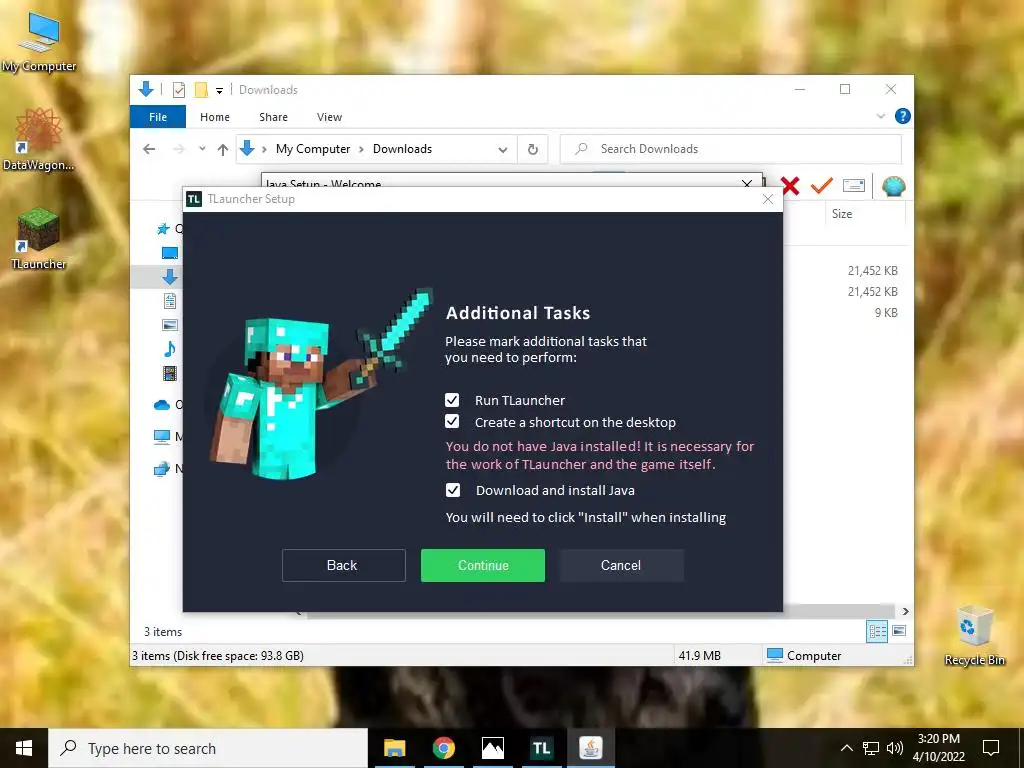The height and width of the screenshot is (768, 1024).
Task: Switch to Java installer taskbar item
Action: tap(590, 748)
